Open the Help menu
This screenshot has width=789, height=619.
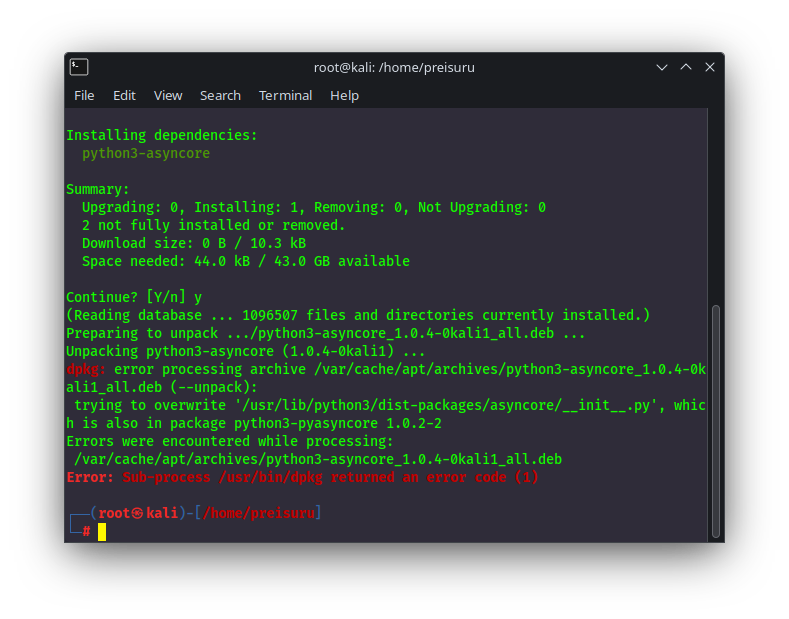344,95
